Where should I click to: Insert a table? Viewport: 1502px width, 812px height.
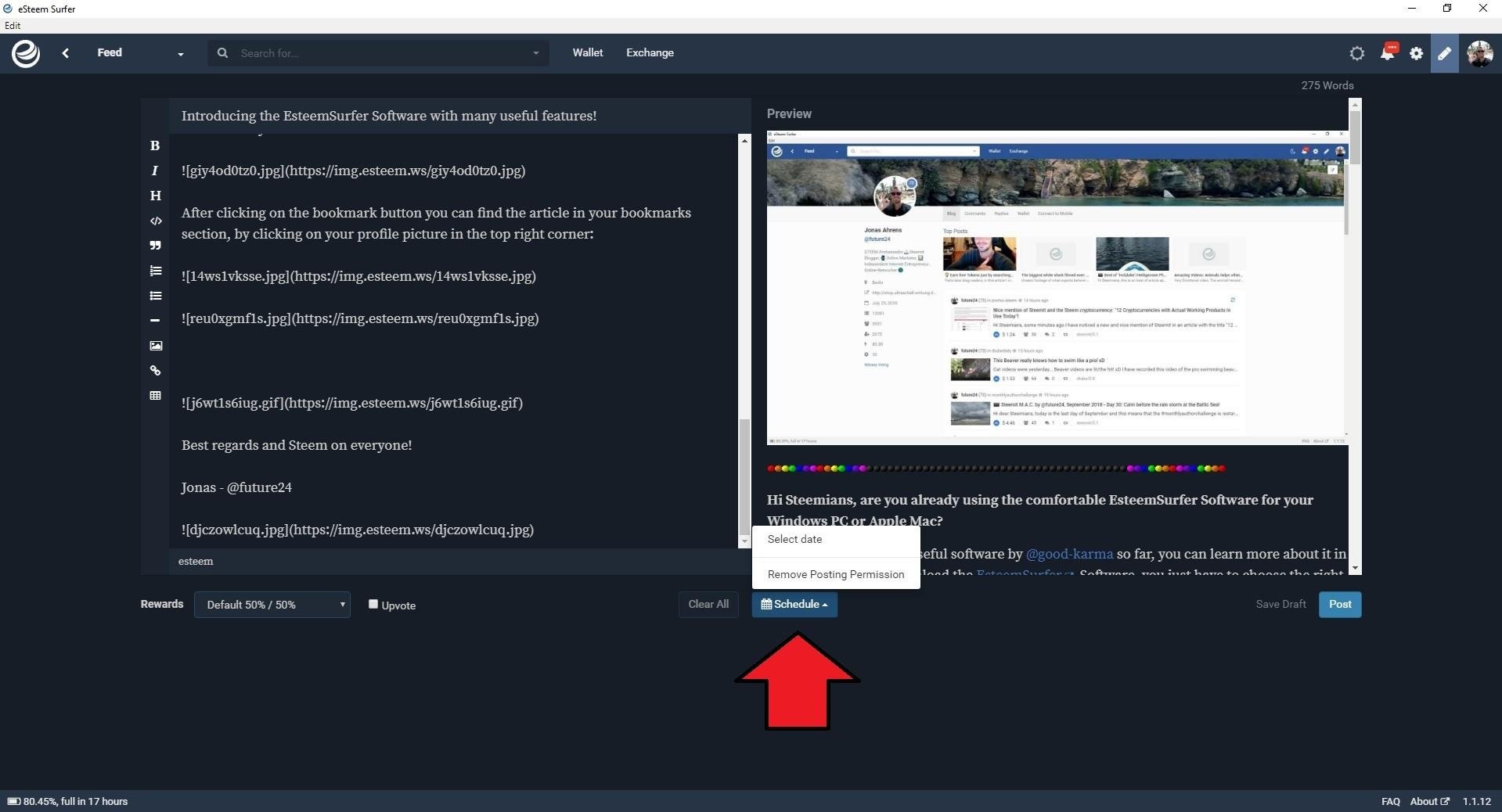point(155,395)
